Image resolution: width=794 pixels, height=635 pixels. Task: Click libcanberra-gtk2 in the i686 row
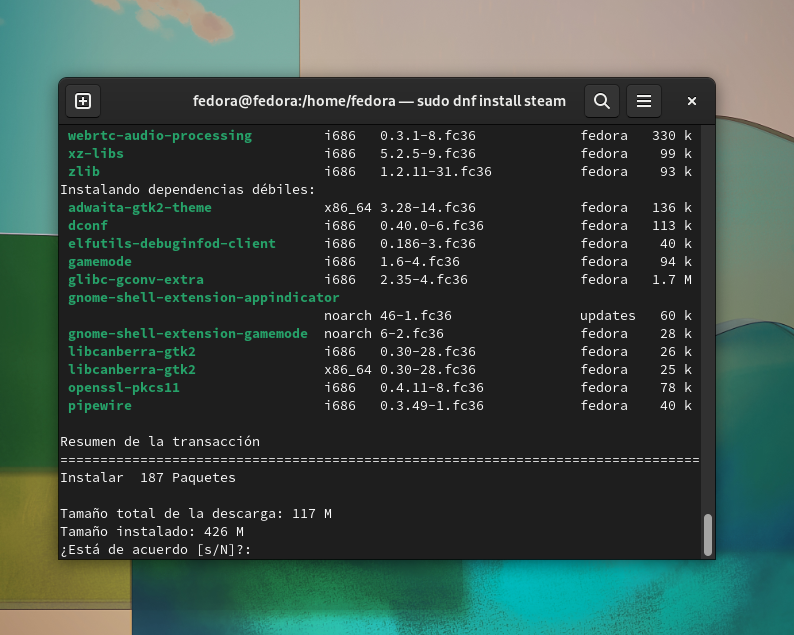coord(132,351)
